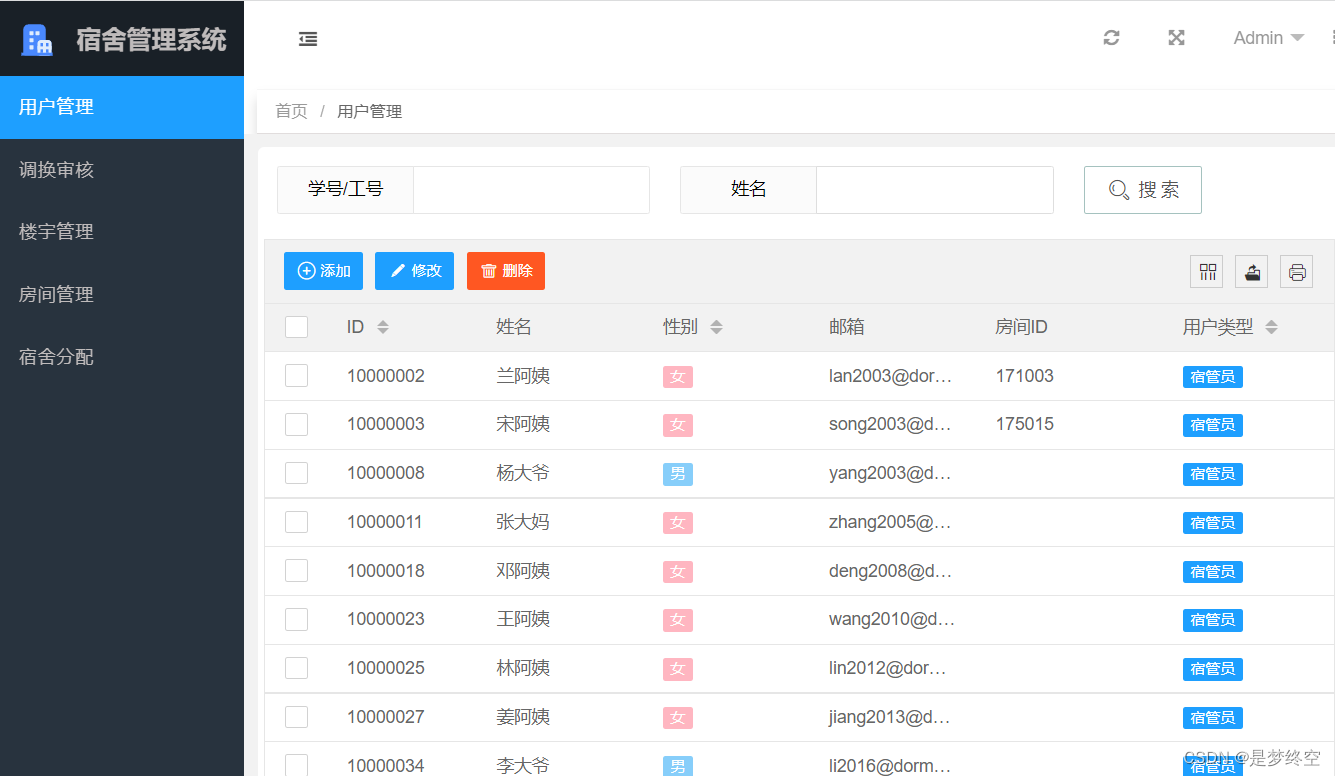This screenshot has width=1335, height=776.
Task: Check the row for 10000025 林阿姨
Action: [297, 668]
